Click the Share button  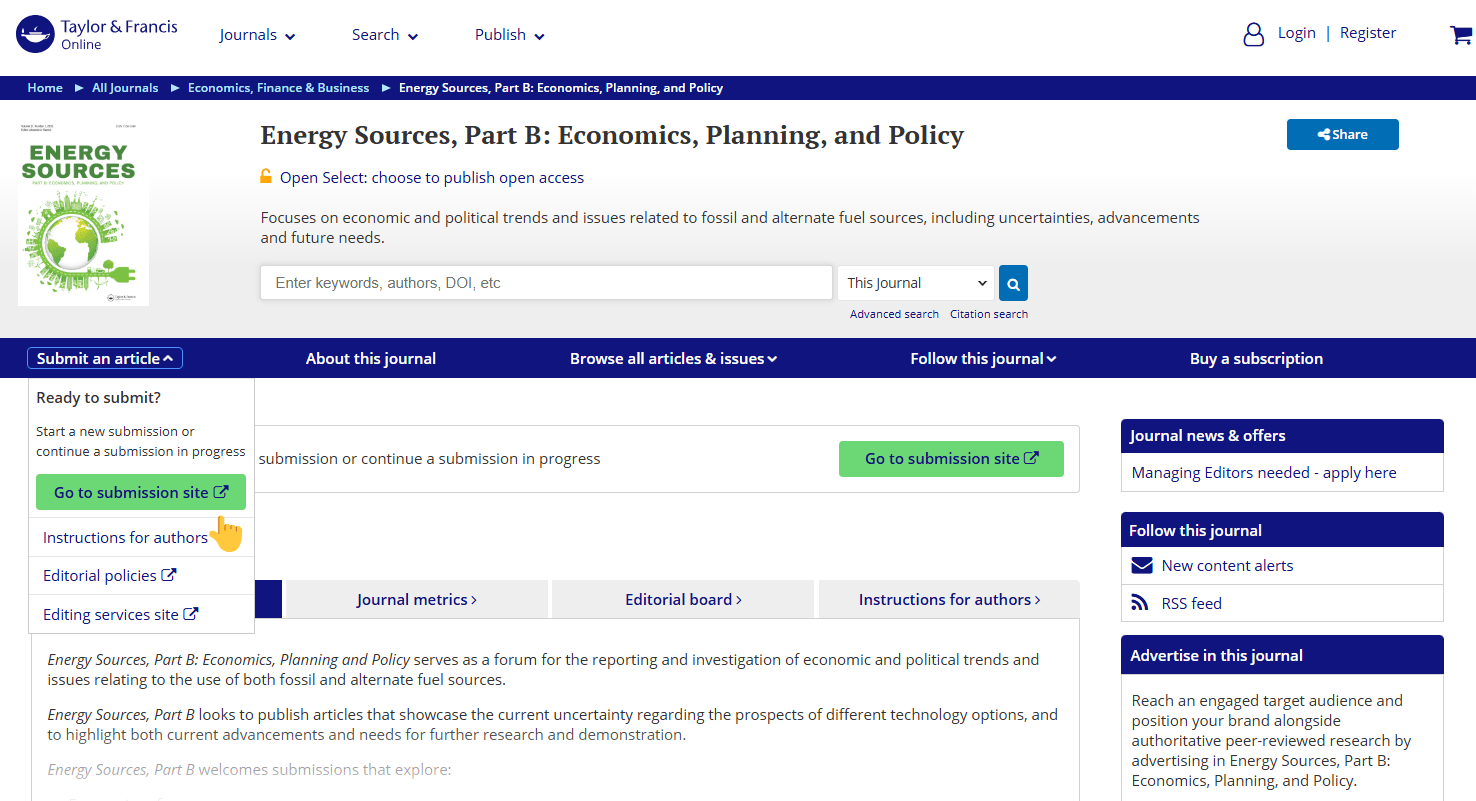click(x=1343, y=135)
